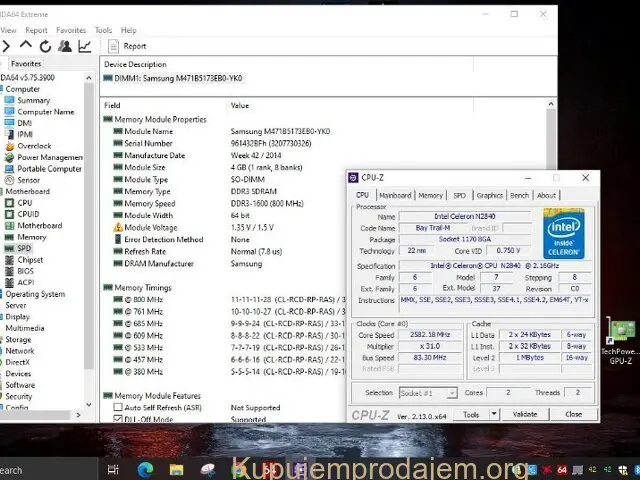Open File Explorer from the taskbar
Screen dimensions: 640x480
[x=176, y=469]
